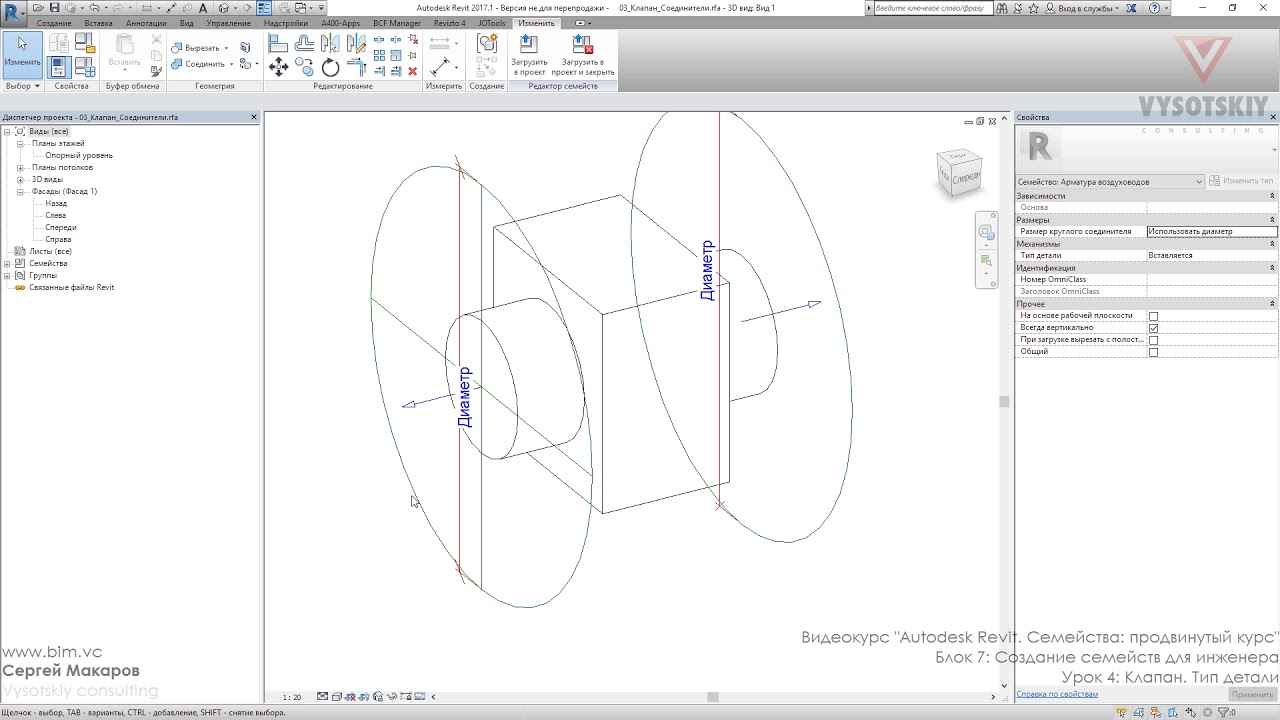Click the Mirror draw axis icon
This screenshot has width=1280, height=720.
(x=356, y=44)
